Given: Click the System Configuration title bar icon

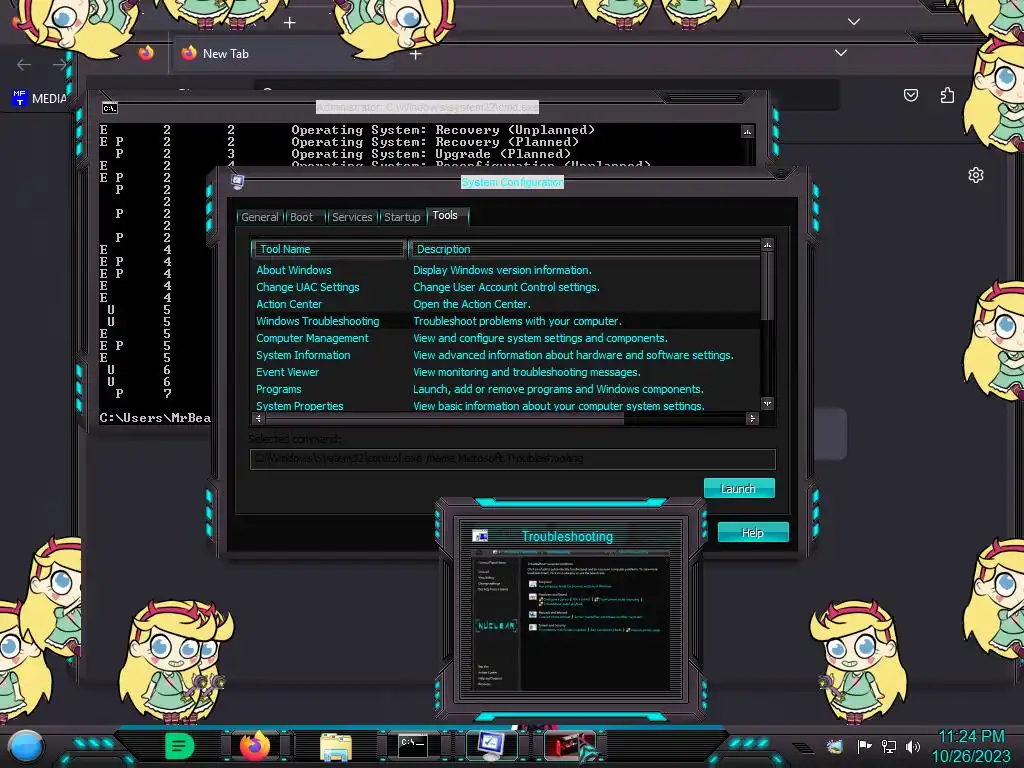Looking at the screenshot, I should pos(238,181).
